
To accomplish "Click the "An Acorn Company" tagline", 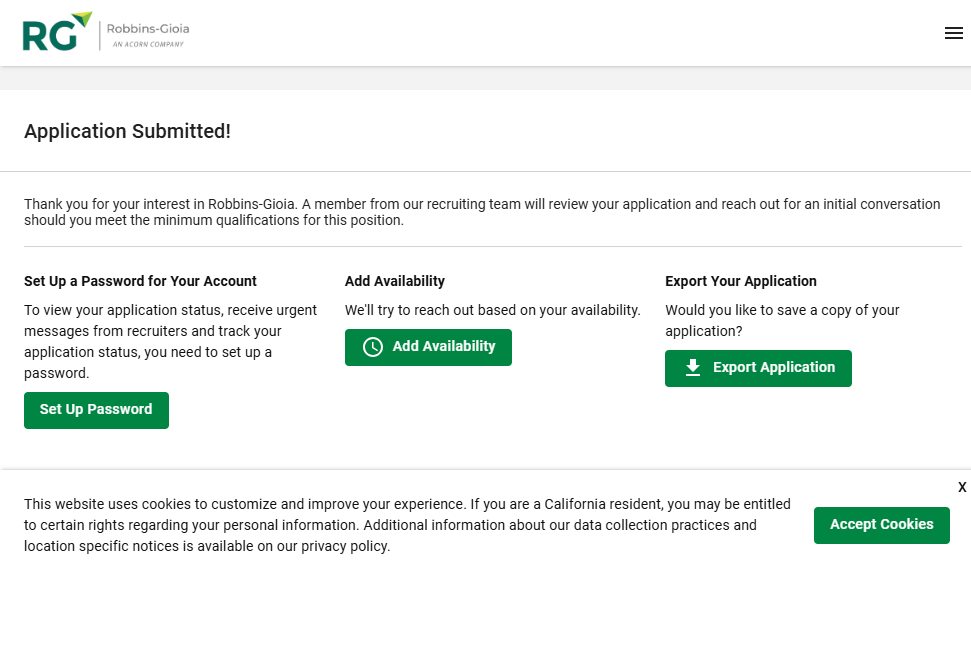I will click(147, 45).
